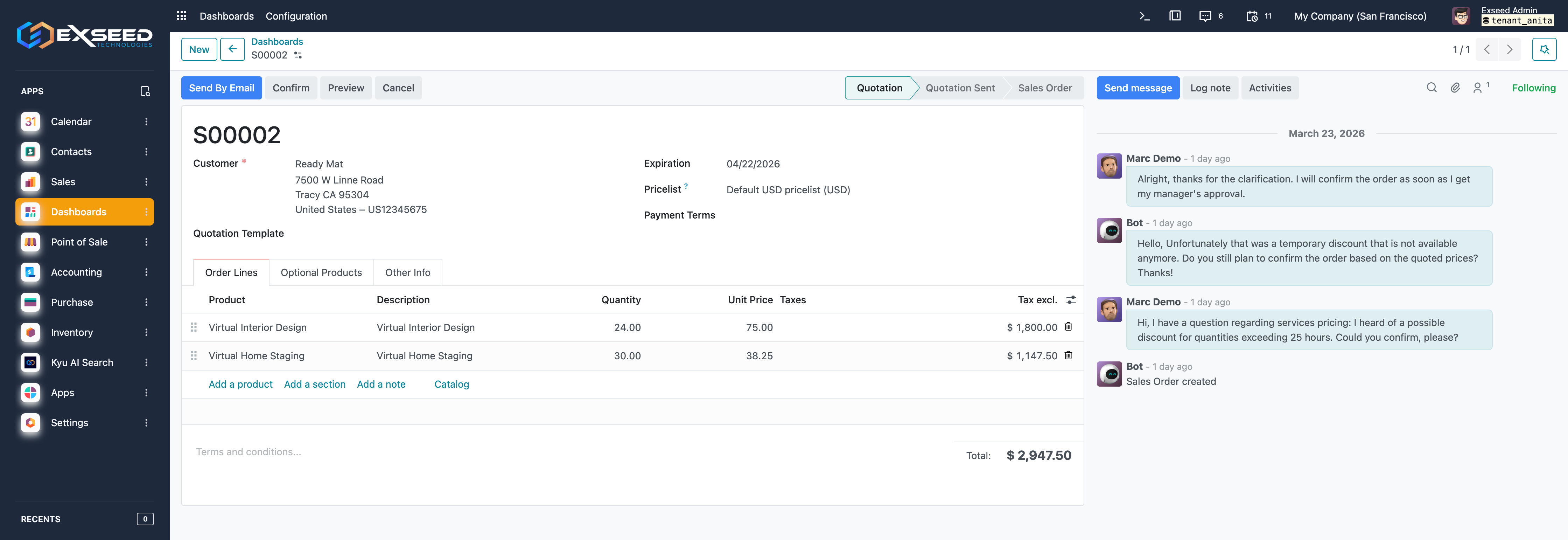Pin the current record with the pin toggle

coord(1544,49)
